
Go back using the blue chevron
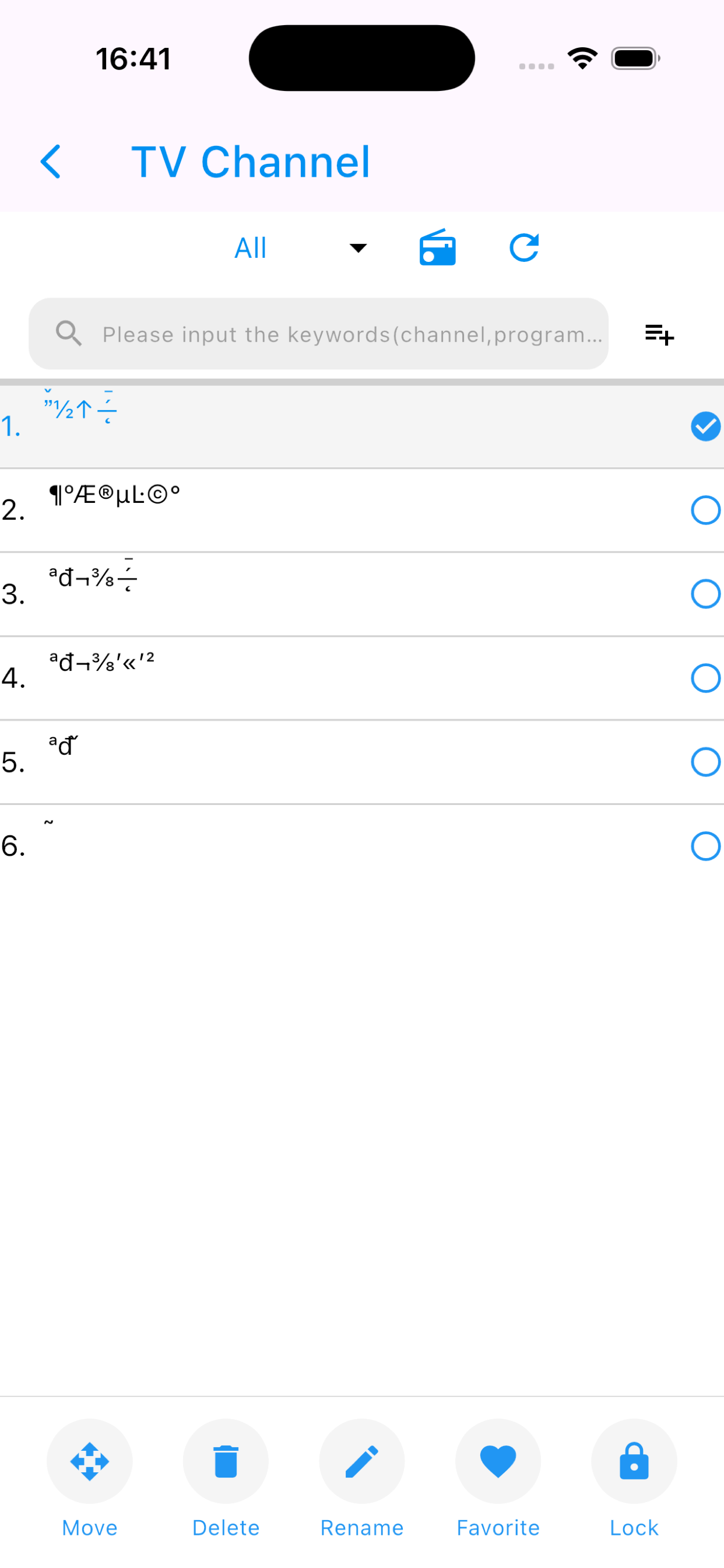pos(51,162)
